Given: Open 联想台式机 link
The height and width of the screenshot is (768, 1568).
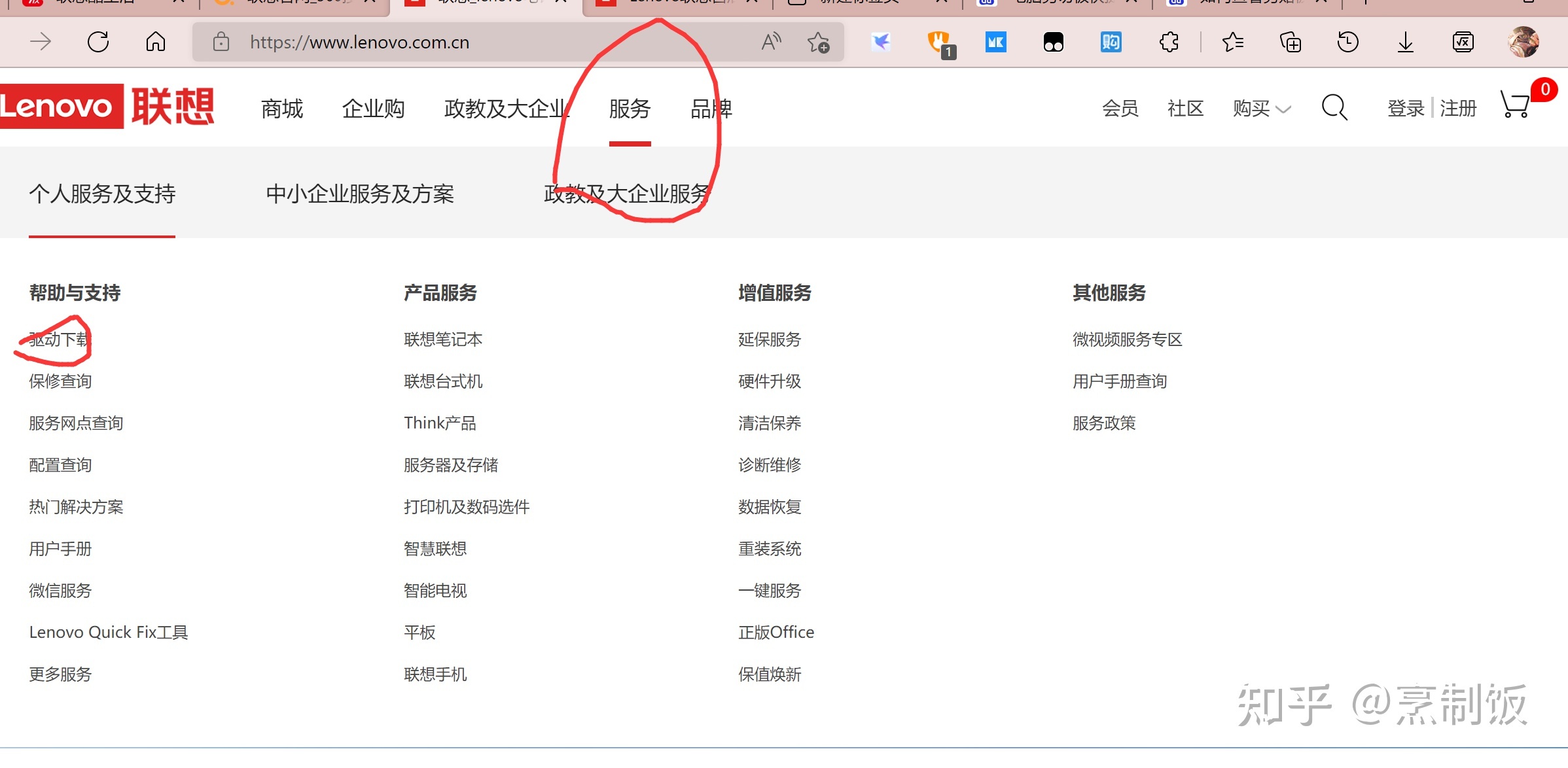Looking at the screenshot, I should pyautogui.click(x=443, y=381).
